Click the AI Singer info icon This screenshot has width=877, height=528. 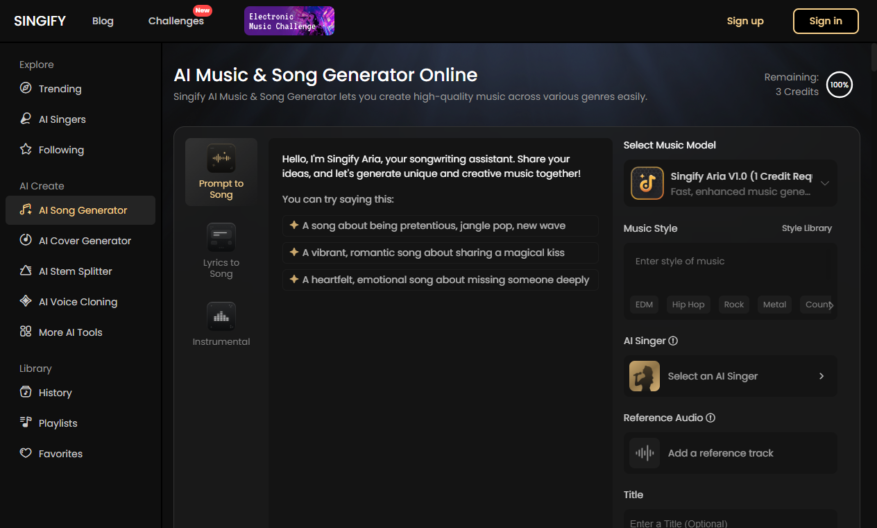point(673,341)
